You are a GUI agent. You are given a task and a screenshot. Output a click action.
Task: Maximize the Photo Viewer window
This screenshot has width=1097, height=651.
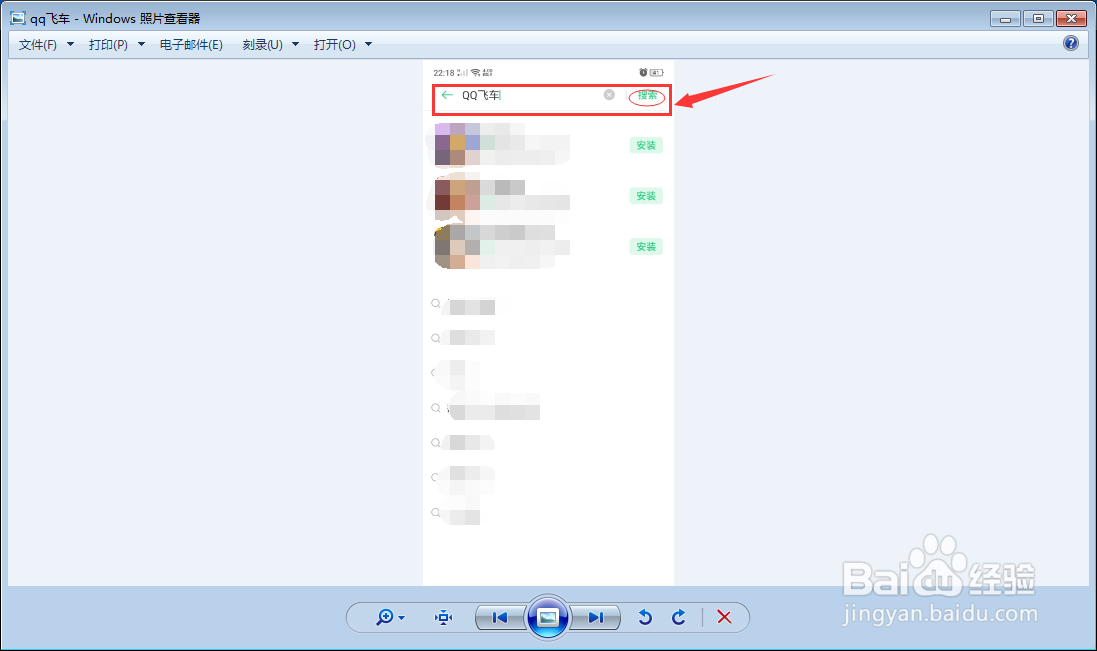click(1038, 19)
